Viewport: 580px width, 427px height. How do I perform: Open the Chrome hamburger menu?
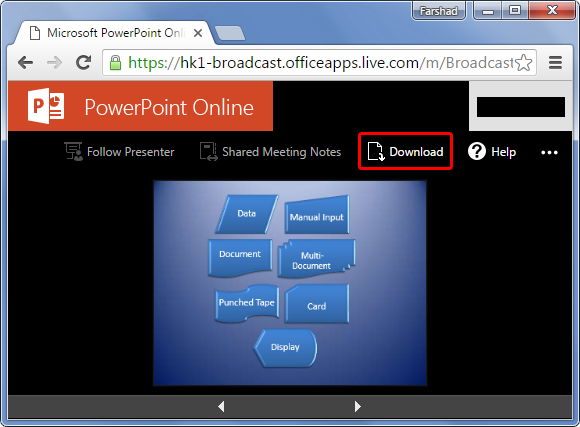555,63
